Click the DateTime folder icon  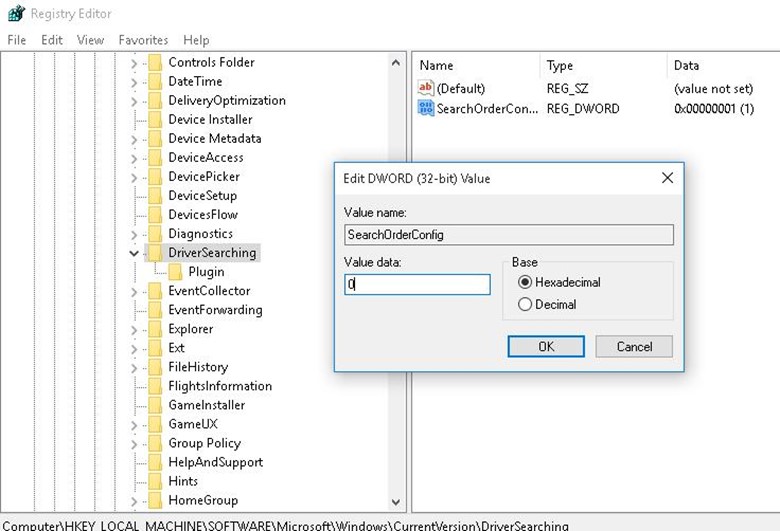click(155, 81)
